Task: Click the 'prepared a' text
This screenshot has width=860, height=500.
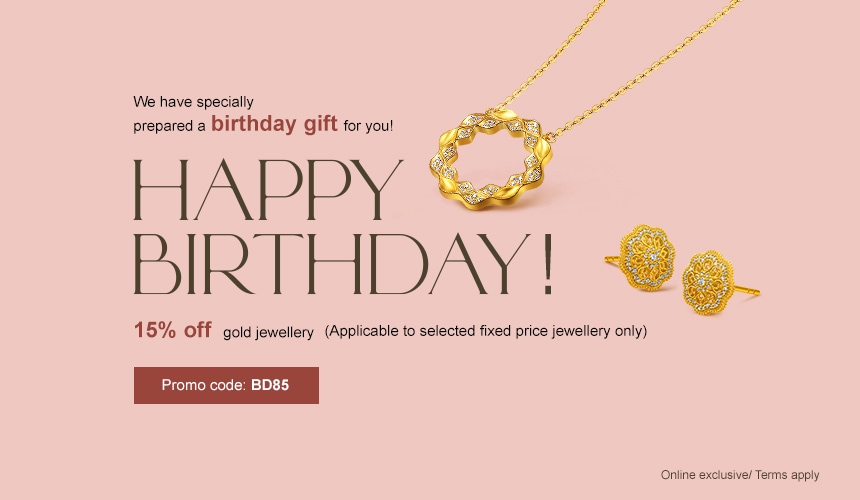Action: [169, 126]
